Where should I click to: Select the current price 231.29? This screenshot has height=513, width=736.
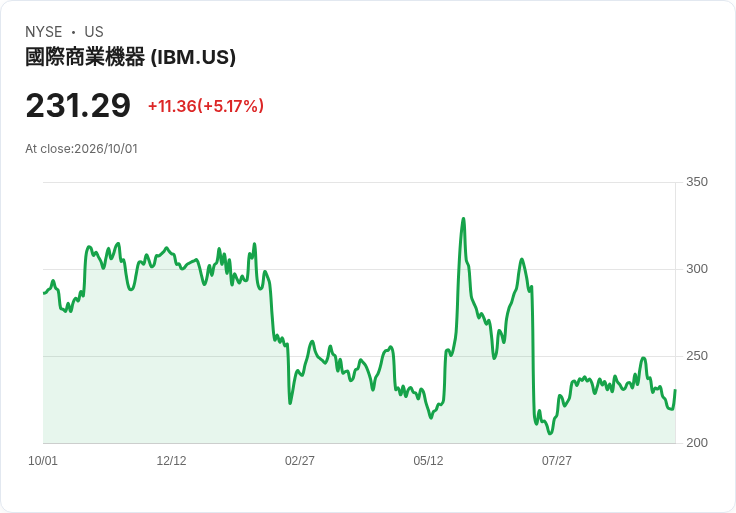(78, 106)
